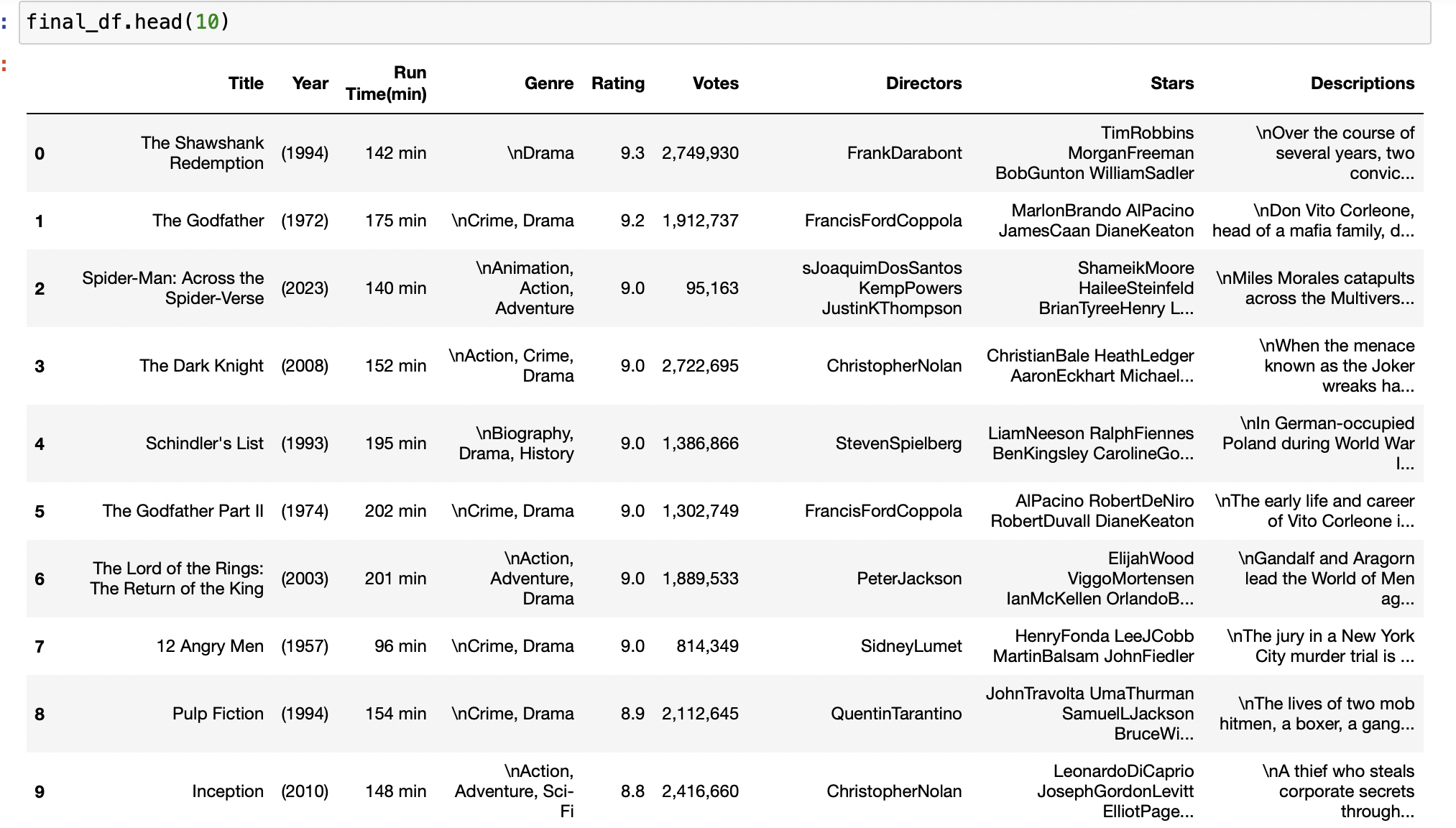The image size is (1456, 828).
Task: Click the 2,749,930 votes value
Action: [700, 153]
